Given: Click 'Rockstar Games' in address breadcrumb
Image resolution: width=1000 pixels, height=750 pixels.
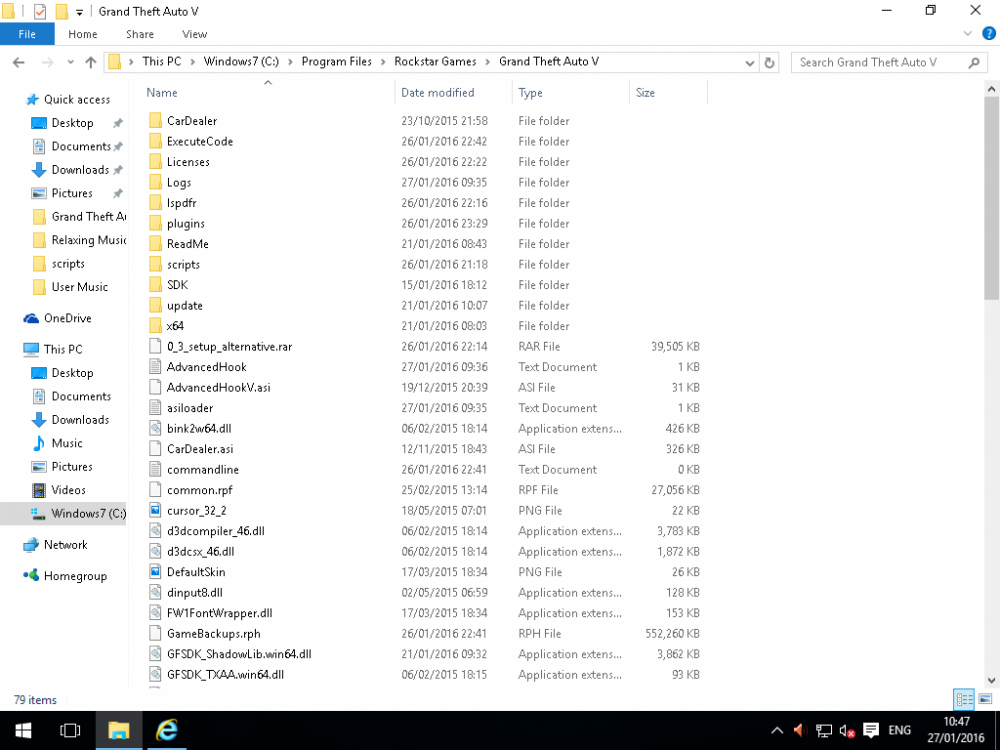Looking at the screenshot, I should coord(435,62).
